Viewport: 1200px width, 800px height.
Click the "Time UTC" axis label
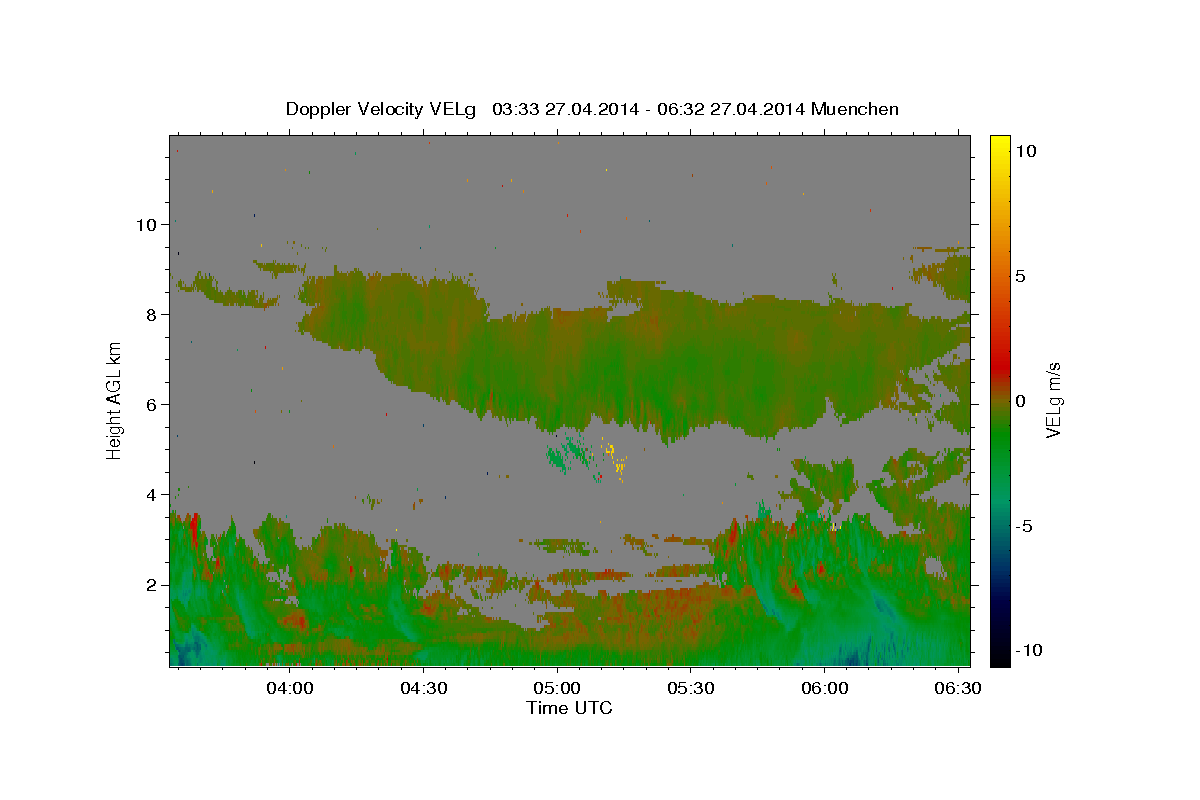pyautogui.click(x=569, y=708)
